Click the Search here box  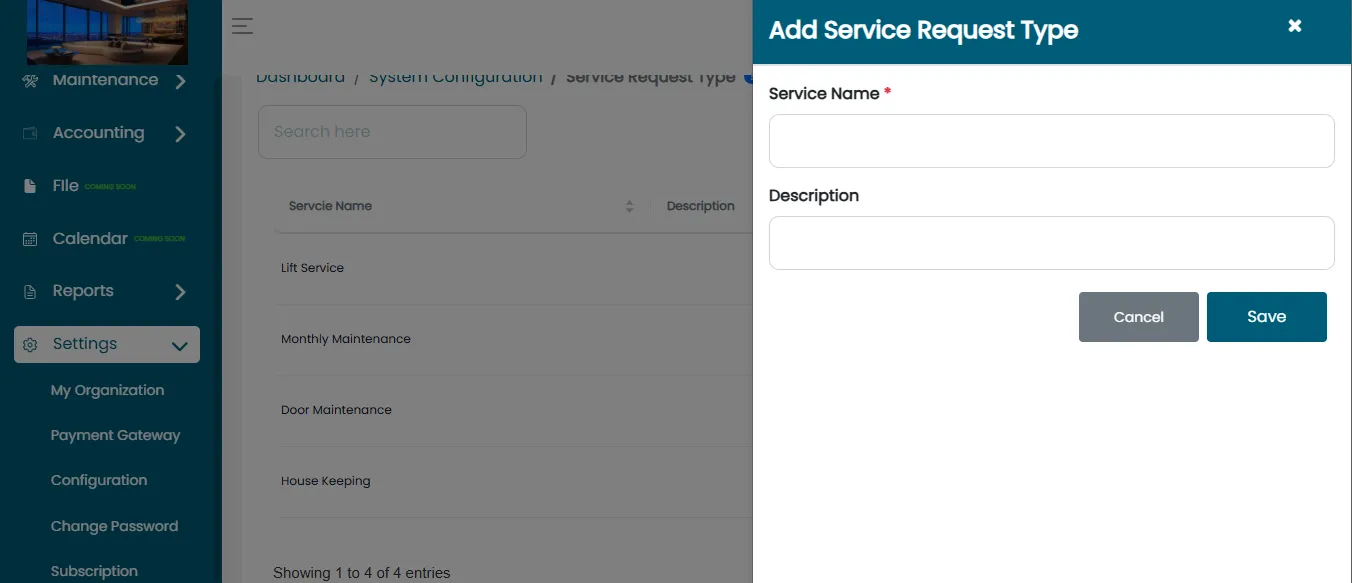392,132
